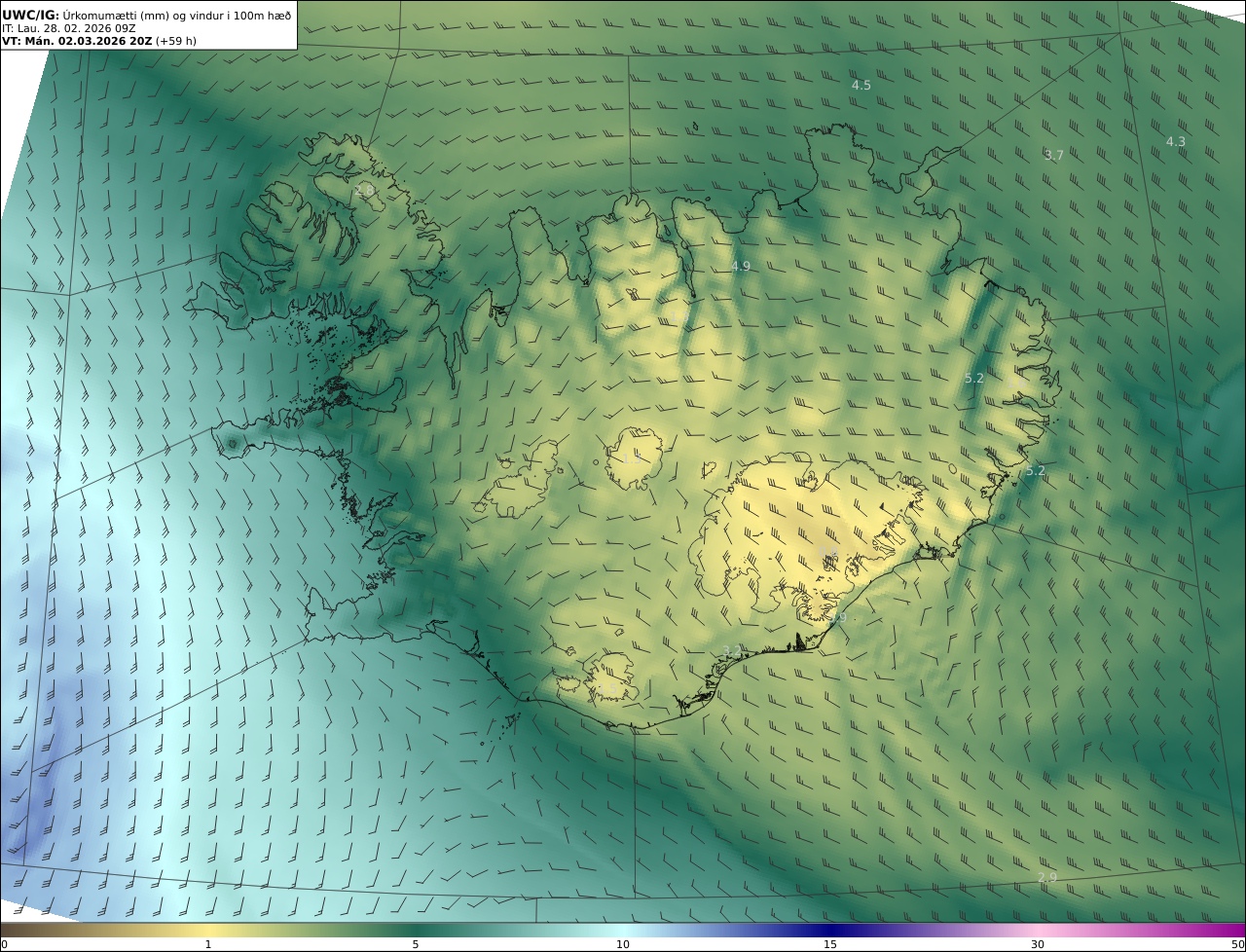Click the 'UWC/IG' bold title label
1246x952 pixels.
point(30,15)
